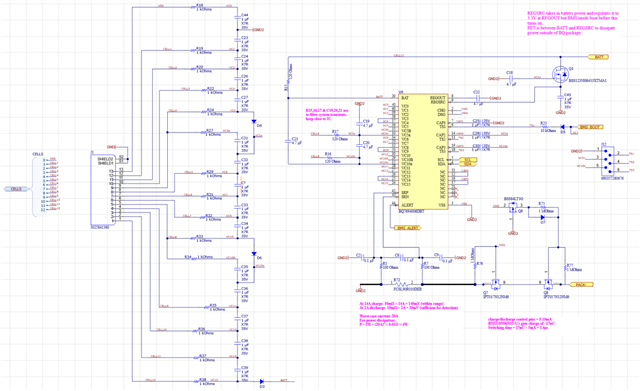
Task: Click diode D4 in the cell filter column
Action: tap(254, 121)
